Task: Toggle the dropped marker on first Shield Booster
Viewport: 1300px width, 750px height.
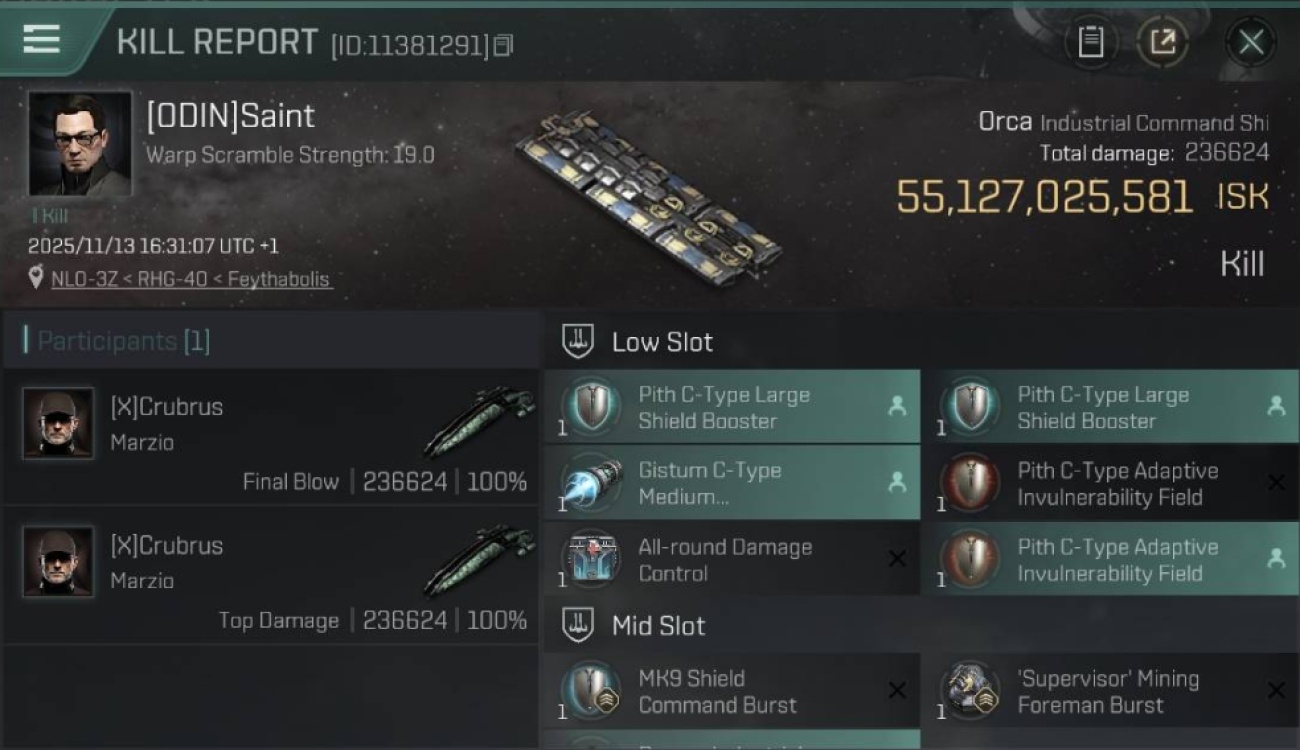Action: pyautogui.click(x=897, y=406)
